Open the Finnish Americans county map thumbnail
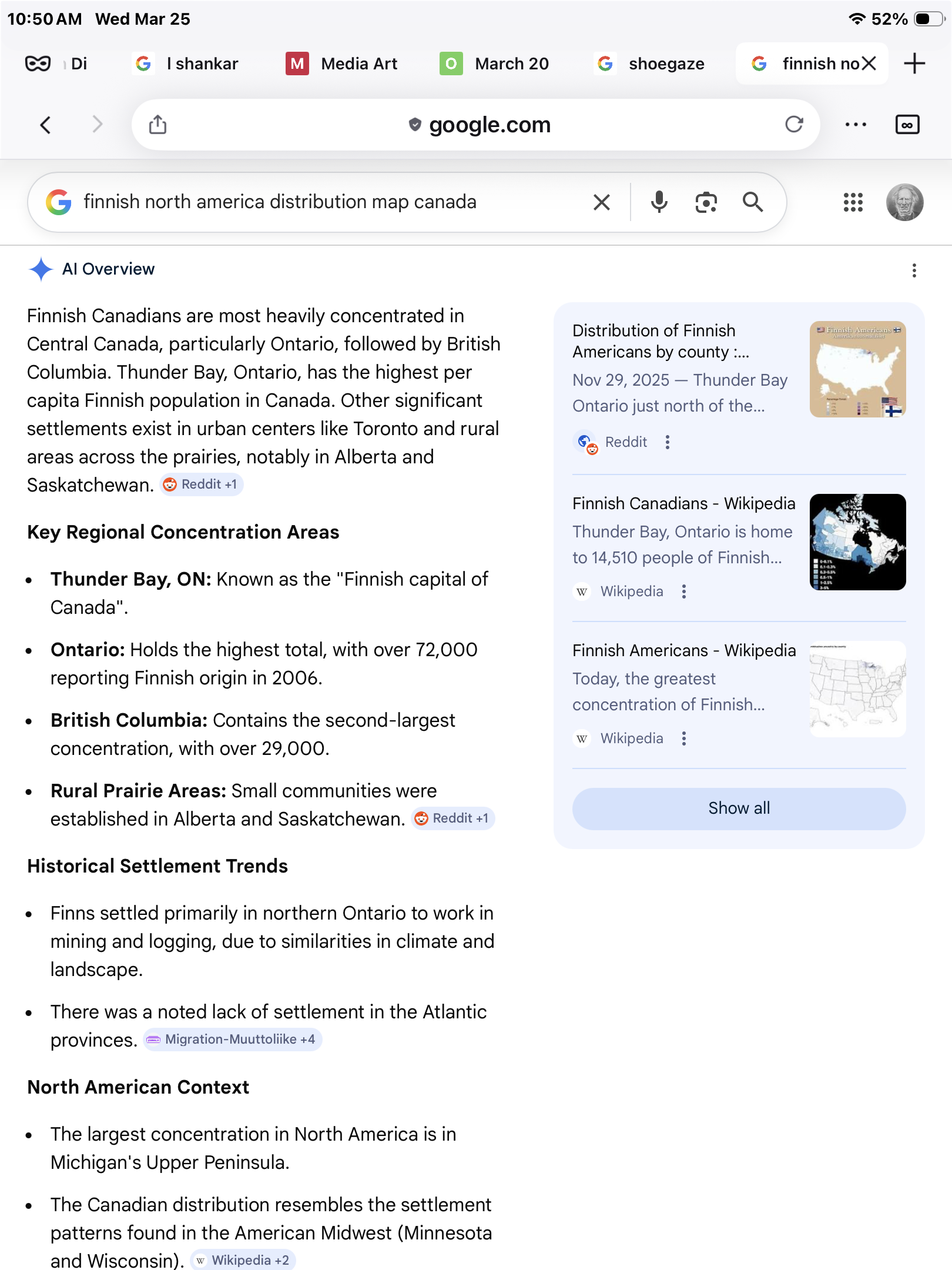This screenshot has height=1270, width=952. click(x=857, y=369)
